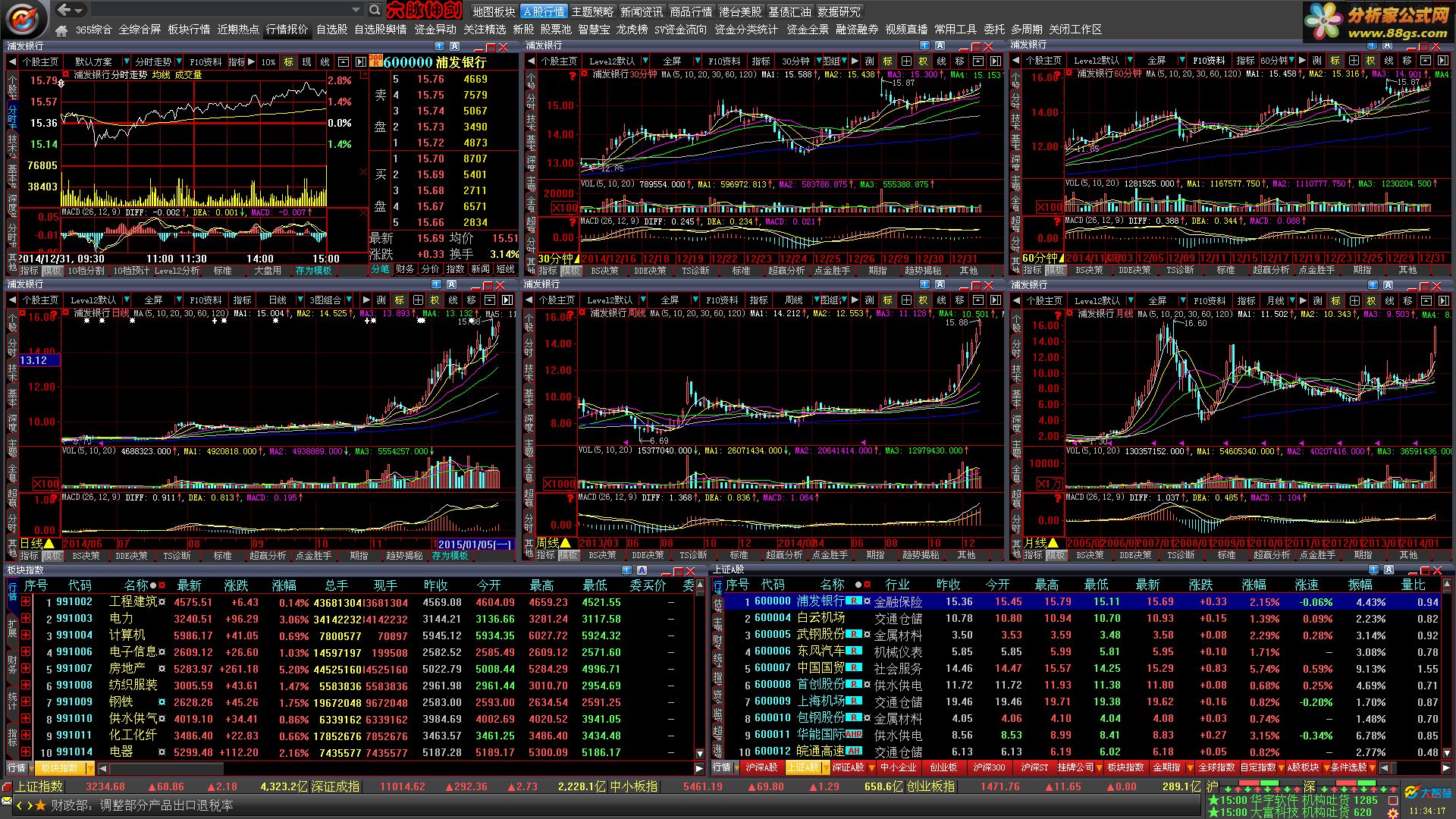Expand the Level2默认 dropdown in 30-minute chart
Image resolution: width=1456 pixels, height=819 pixels.
pos(645,61)
